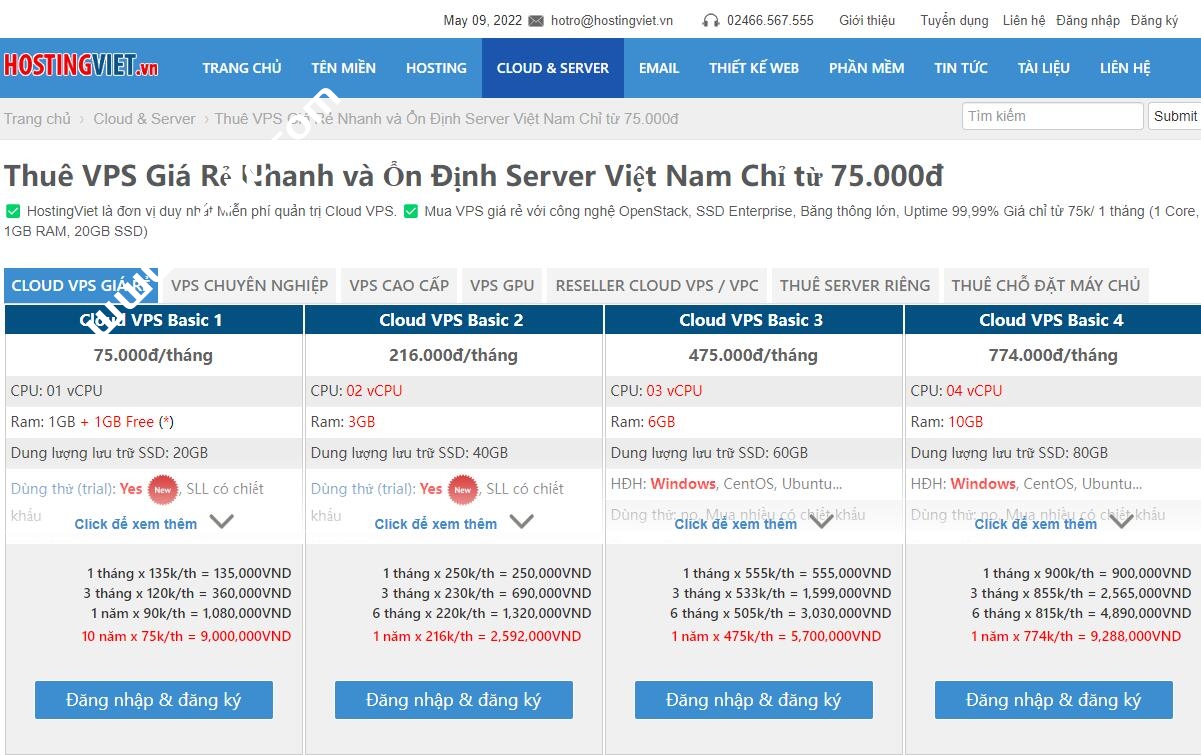Switch to the THUÊ SERVER RIÊNG tab
Viewport: 1201px width, 755px height.
(855, 285)
